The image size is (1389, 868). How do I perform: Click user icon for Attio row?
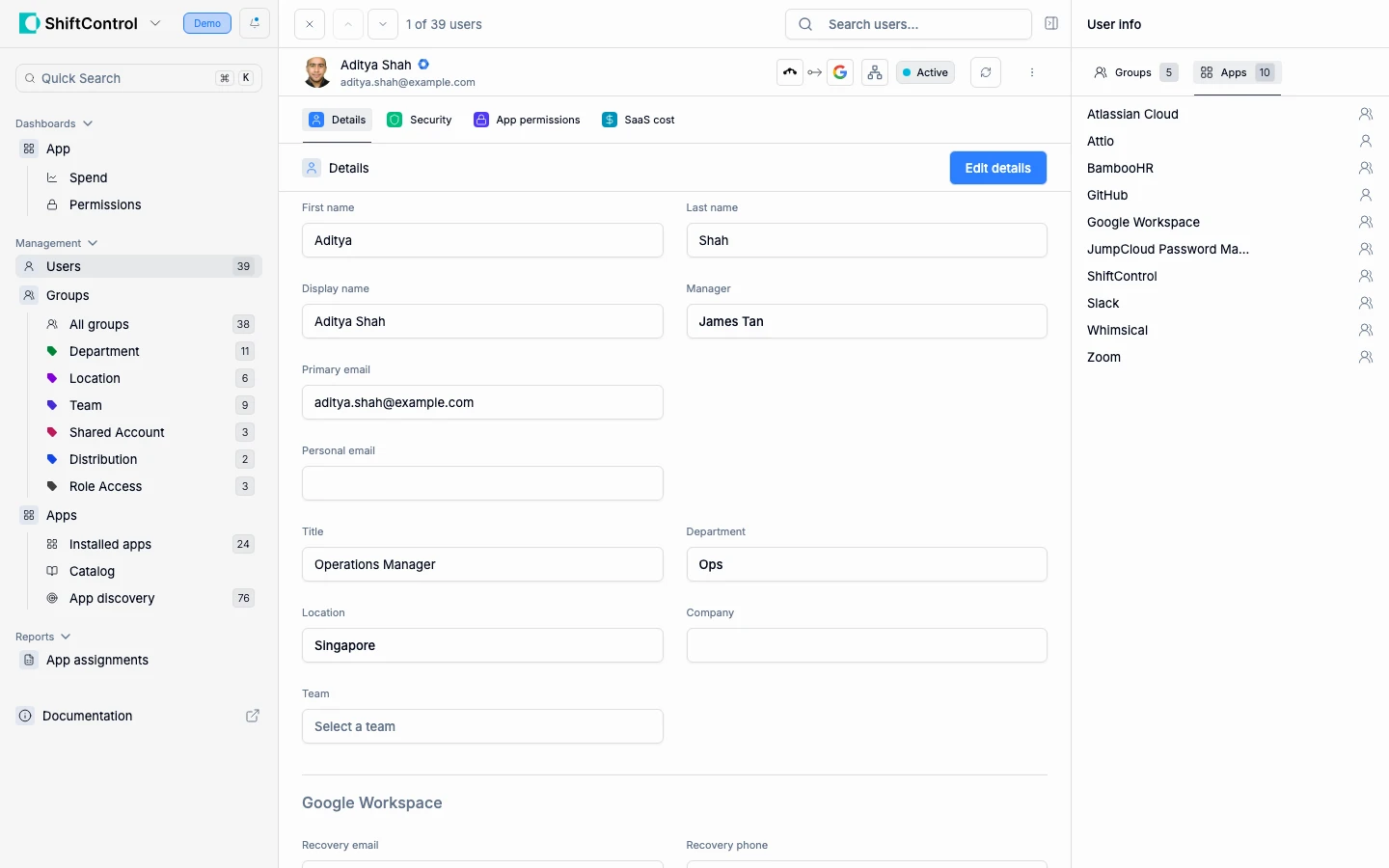click(x=1366, y=141)
